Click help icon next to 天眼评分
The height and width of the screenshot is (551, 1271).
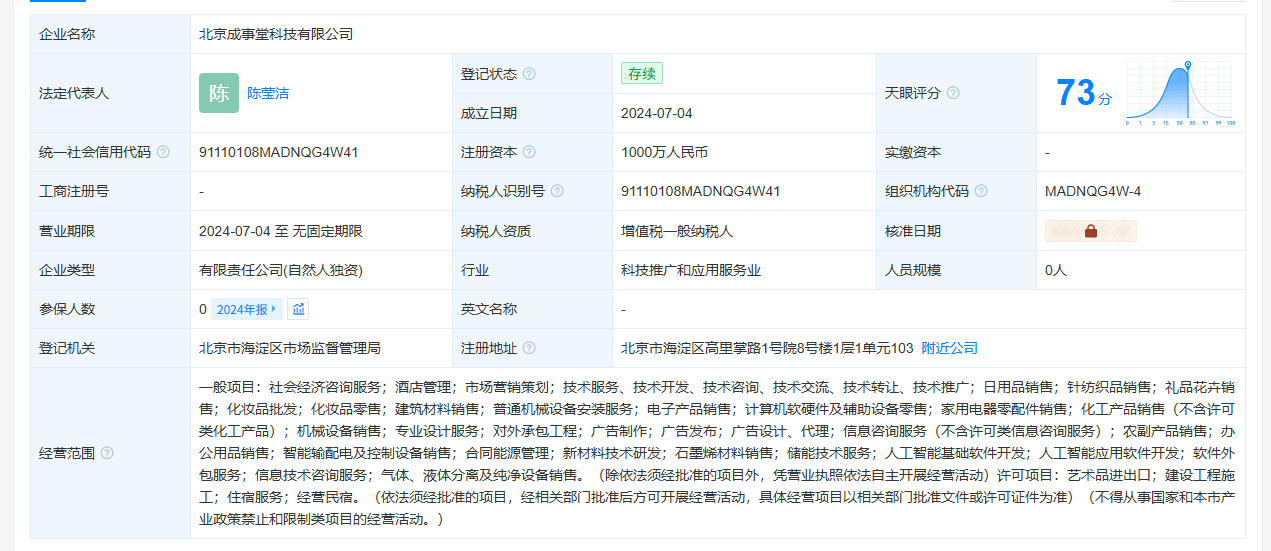click(x=953, y=93)
